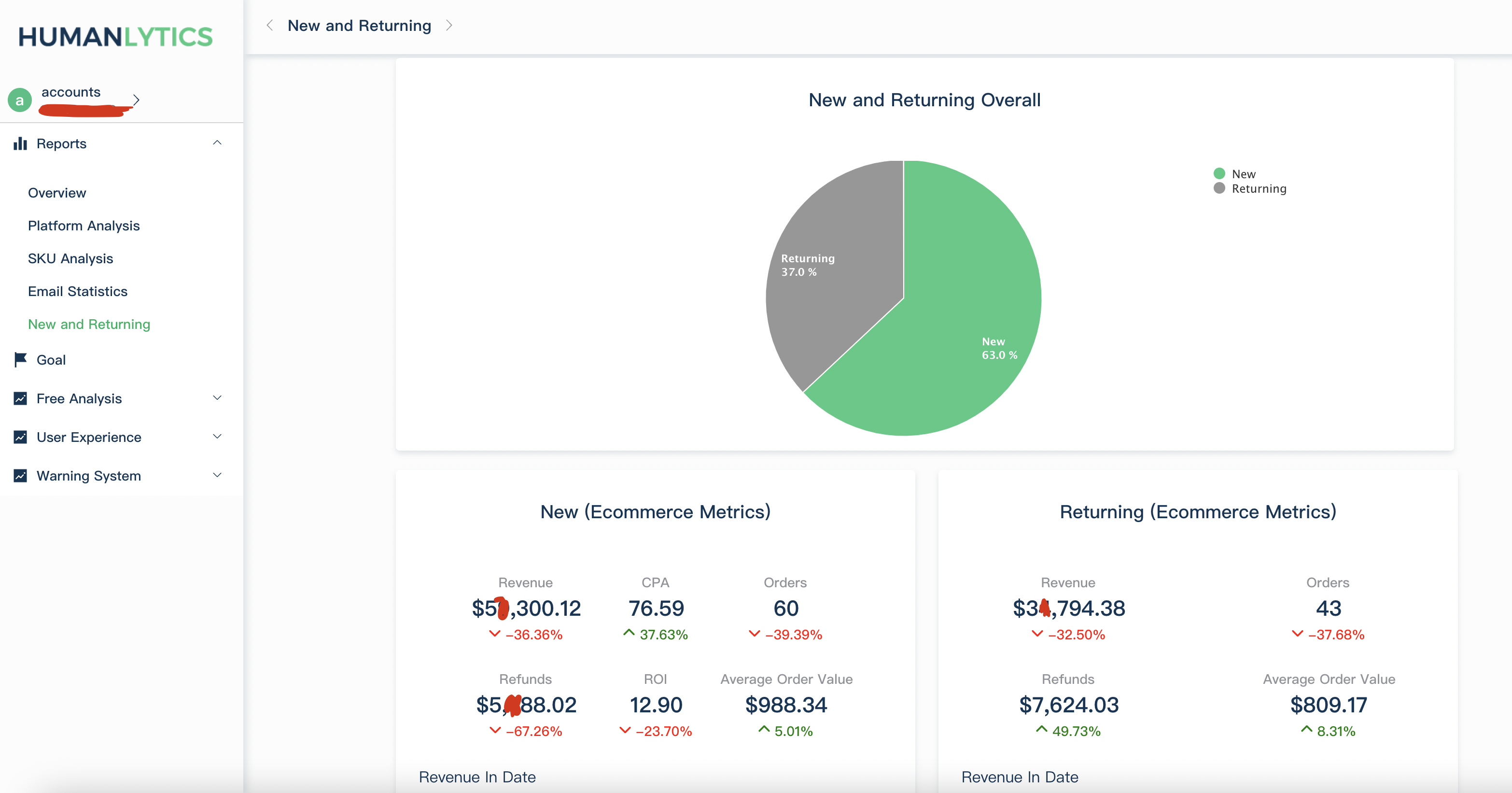Click the forward arrow after the page title

coord(449,25)
